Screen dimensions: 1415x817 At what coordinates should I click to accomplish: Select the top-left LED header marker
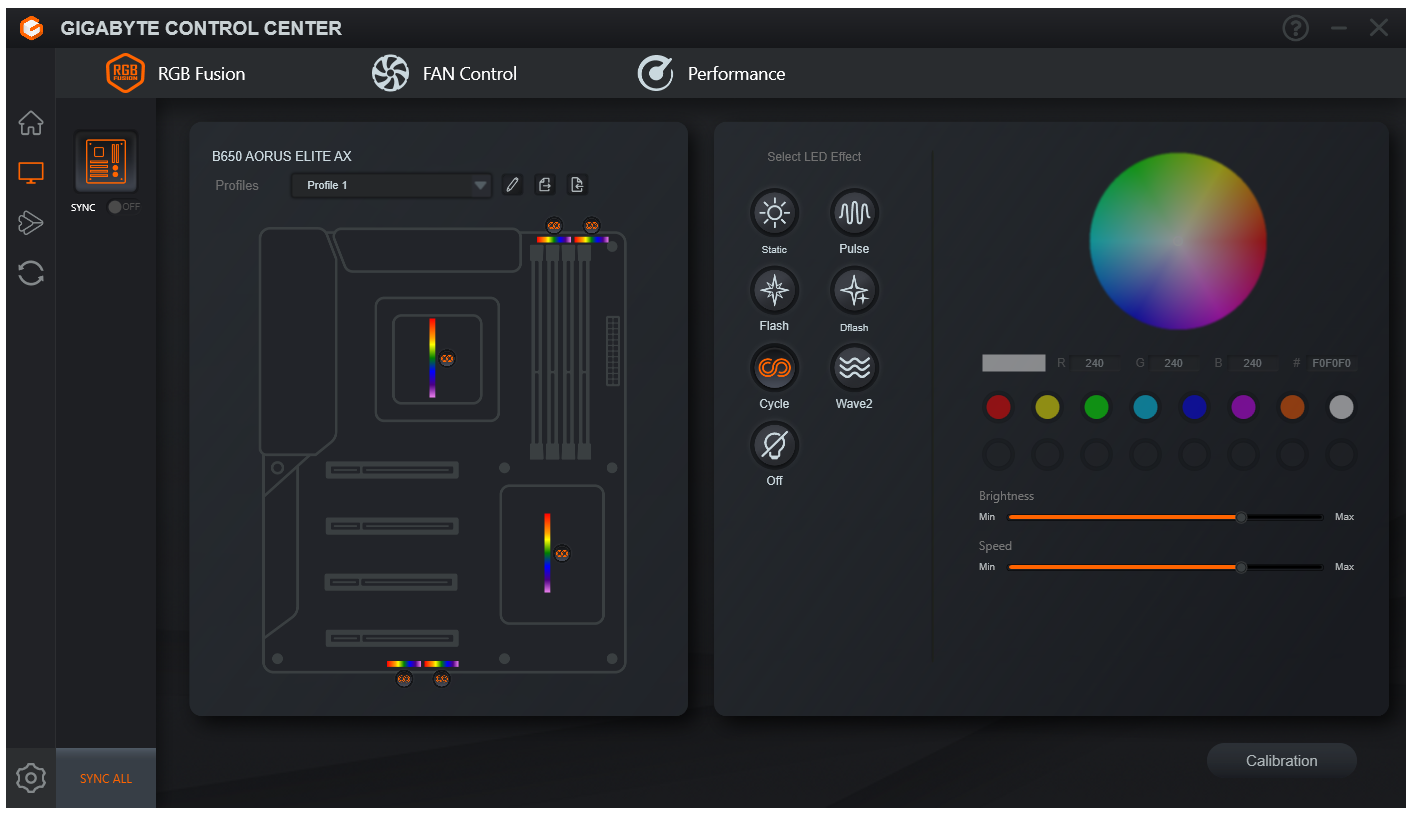pos(554,226)
